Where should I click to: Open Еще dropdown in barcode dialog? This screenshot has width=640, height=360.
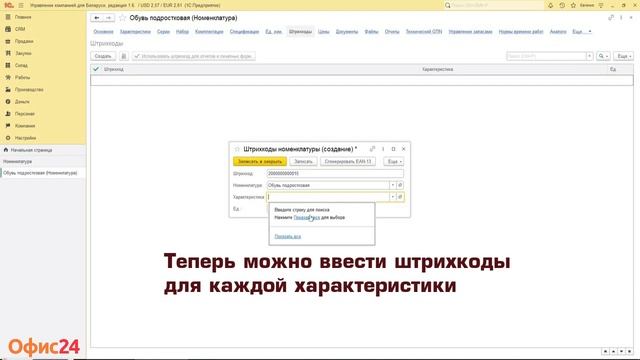coord(394,162)
